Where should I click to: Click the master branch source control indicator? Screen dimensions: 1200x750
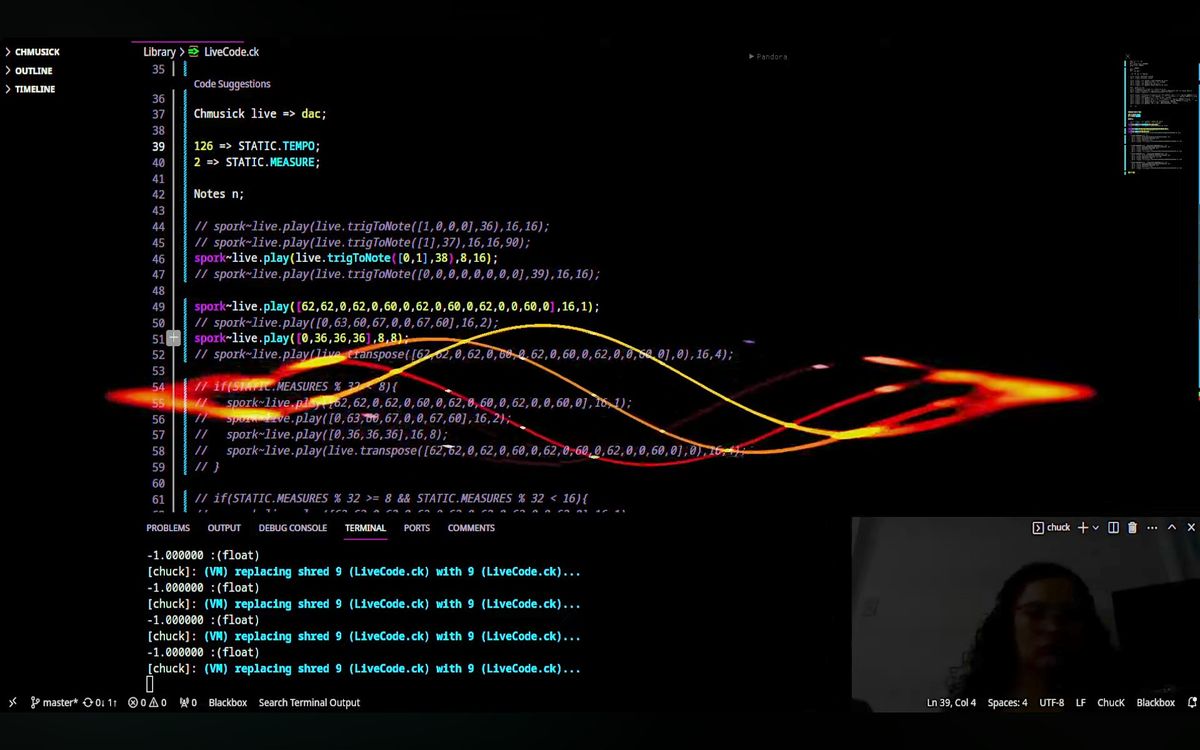pos(53,702)
